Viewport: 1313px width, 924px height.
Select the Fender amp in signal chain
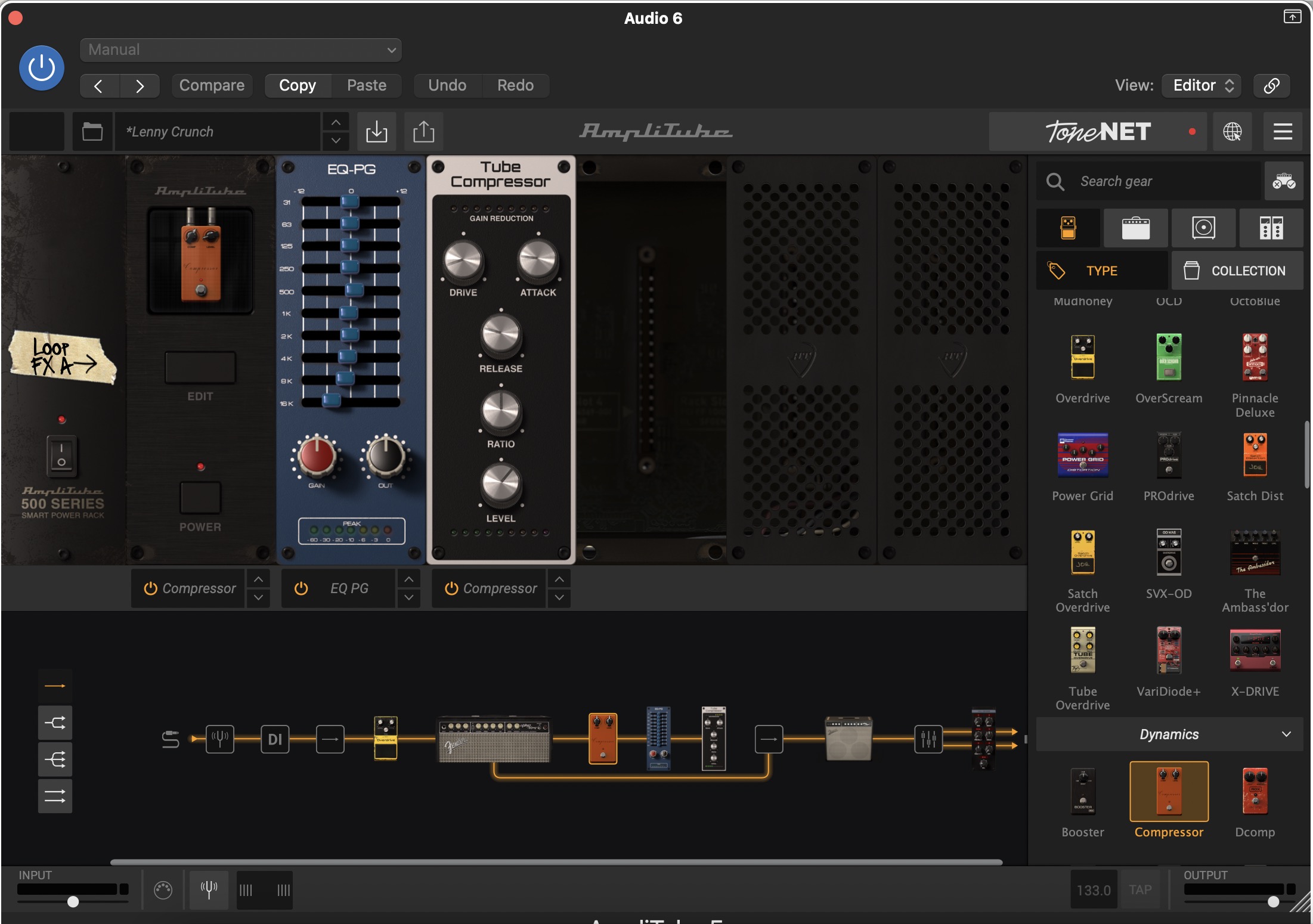pos(494,740)
